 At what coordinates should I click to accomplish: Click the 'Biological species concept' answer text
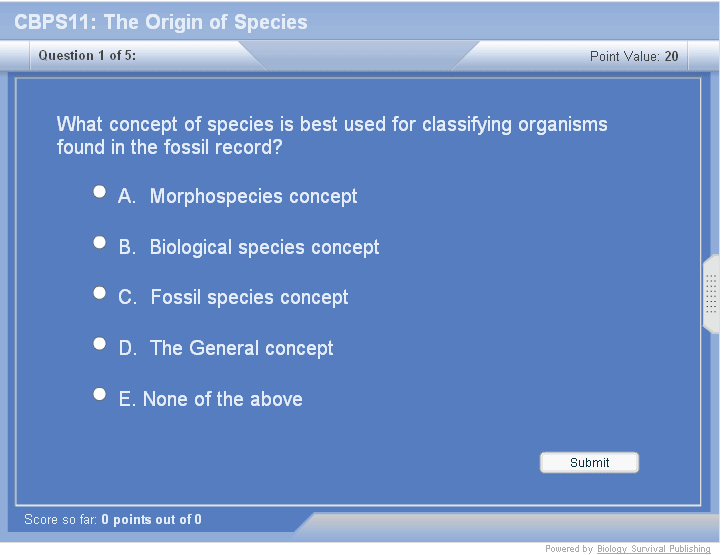coord(264,247)
